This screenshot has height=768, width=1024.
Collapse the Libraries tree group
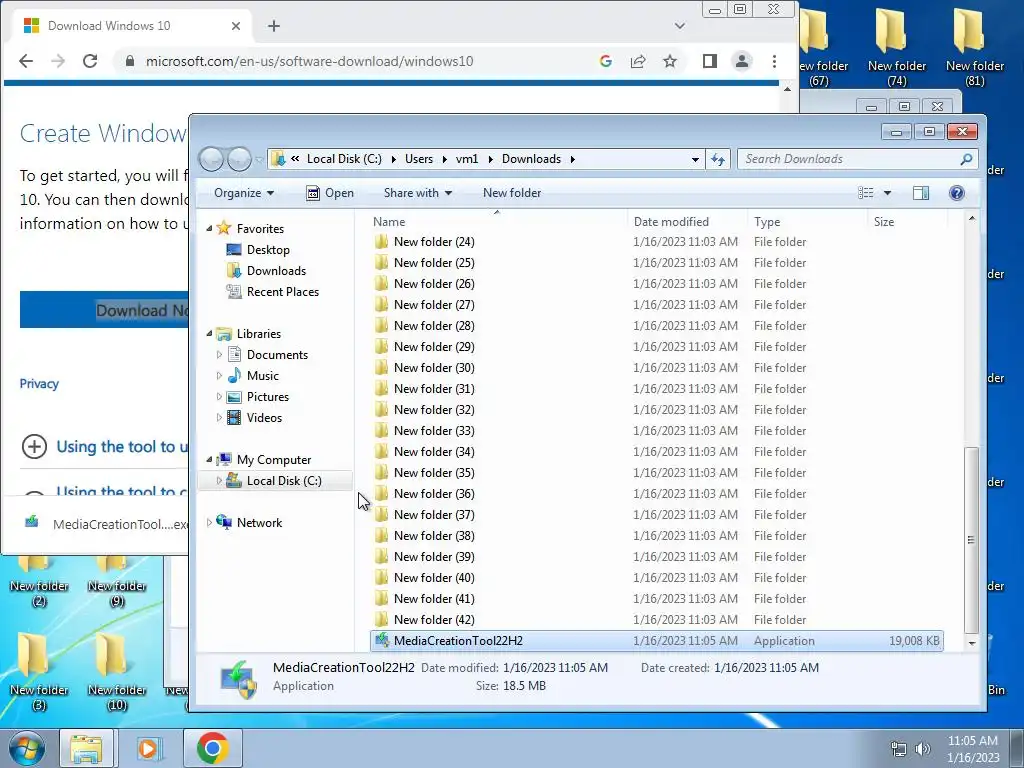click(x=209, y=334)
